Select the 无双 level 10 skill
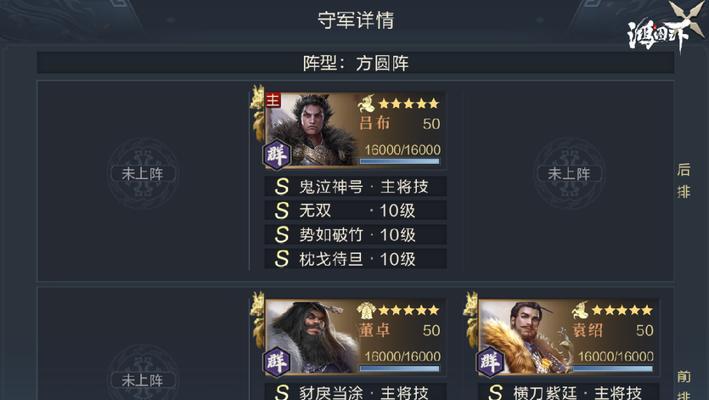 [x=355, y=211]
